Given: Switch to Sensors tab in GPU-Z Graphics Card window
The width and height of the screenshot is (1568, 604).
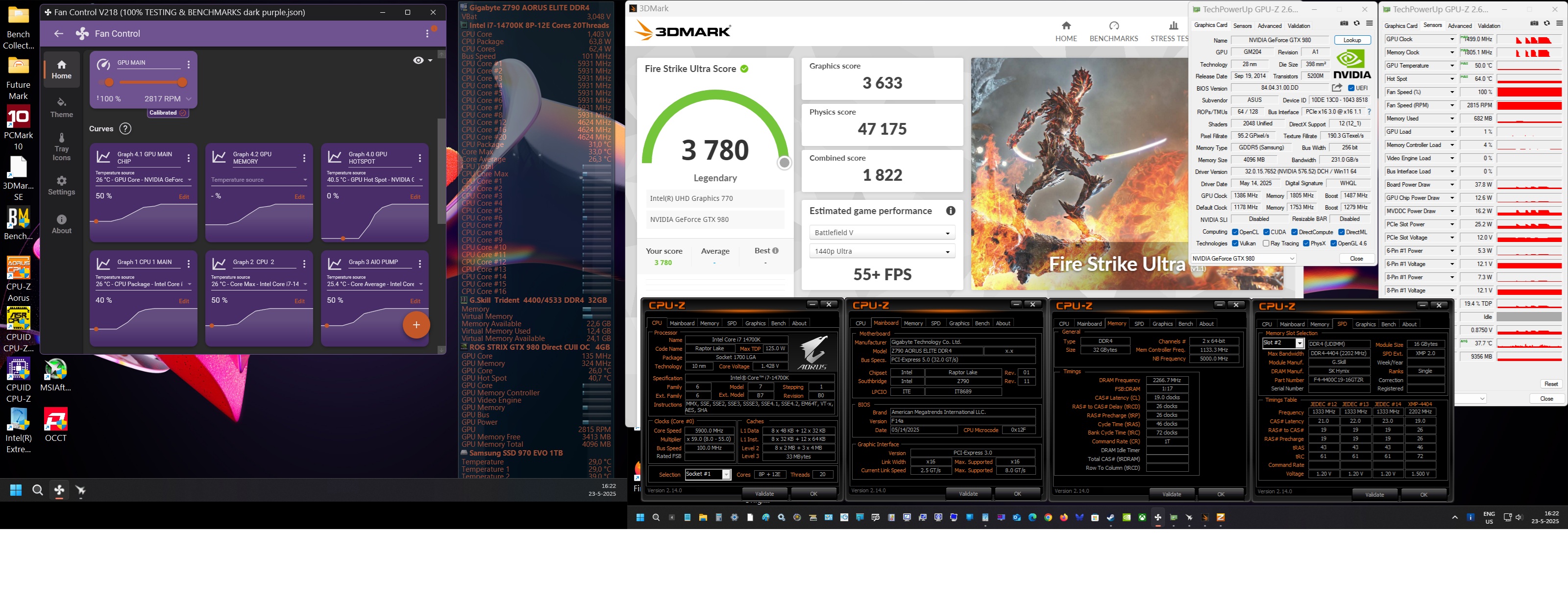Looking at the screenshot, I should point(1242,25).
